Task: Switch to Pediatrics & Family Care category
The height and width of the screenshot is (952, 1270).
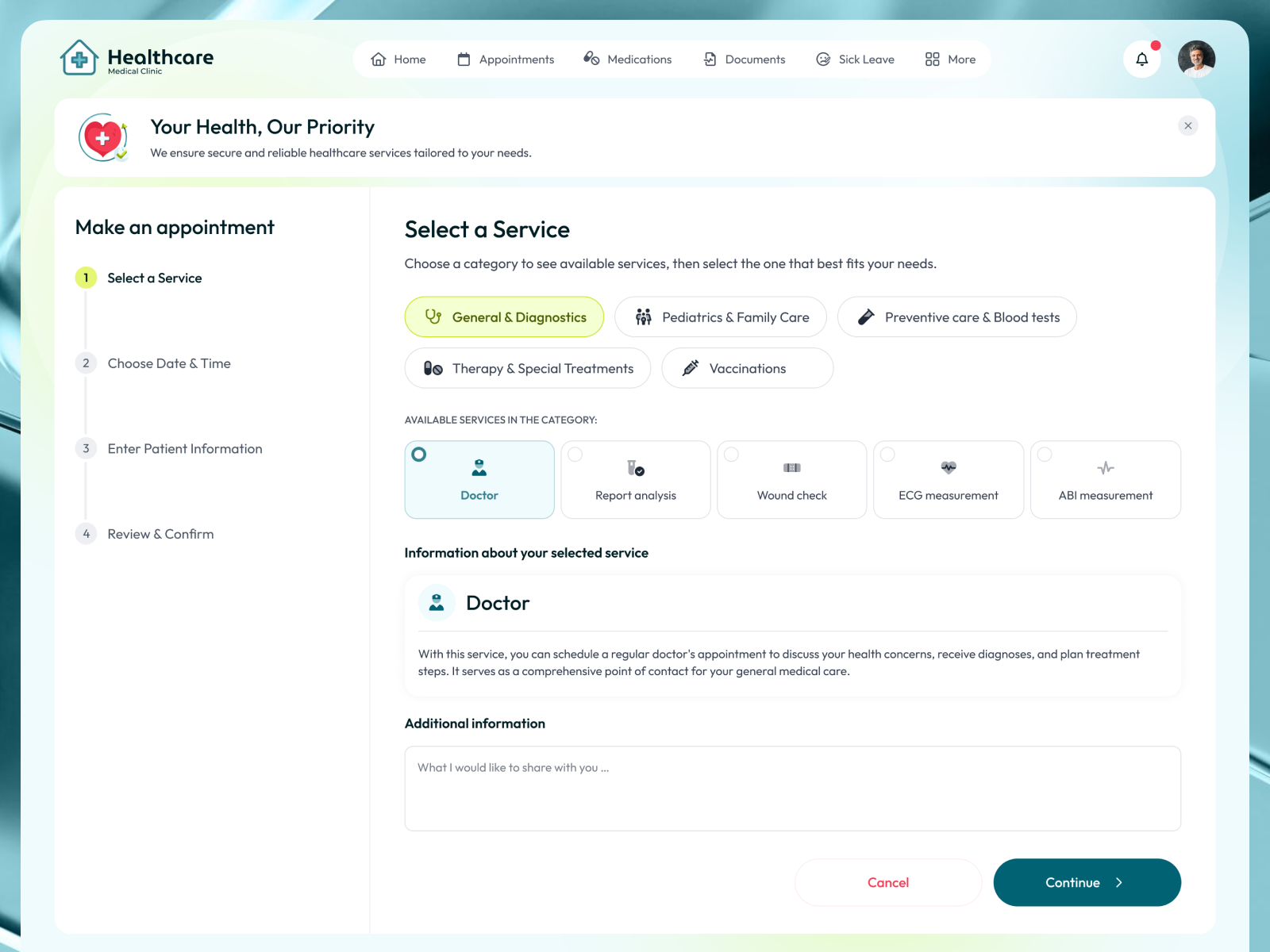Action: point(721,317)
